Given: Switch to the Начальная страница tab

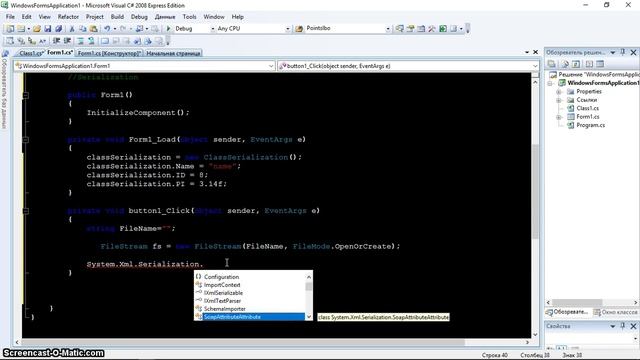Looking at the screenshot, I should (x=173, y=53).
